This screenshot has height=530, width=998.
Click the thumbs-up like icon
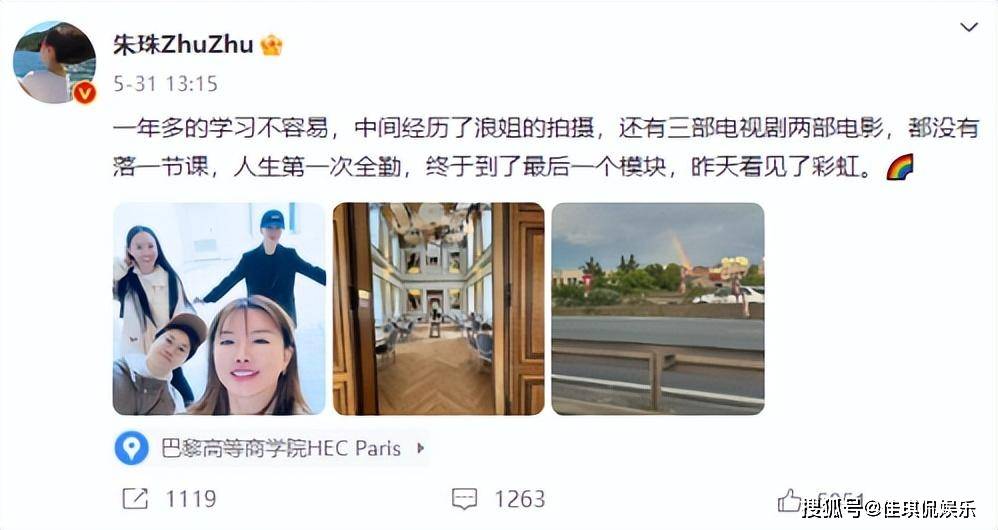(x=789, y=500)
